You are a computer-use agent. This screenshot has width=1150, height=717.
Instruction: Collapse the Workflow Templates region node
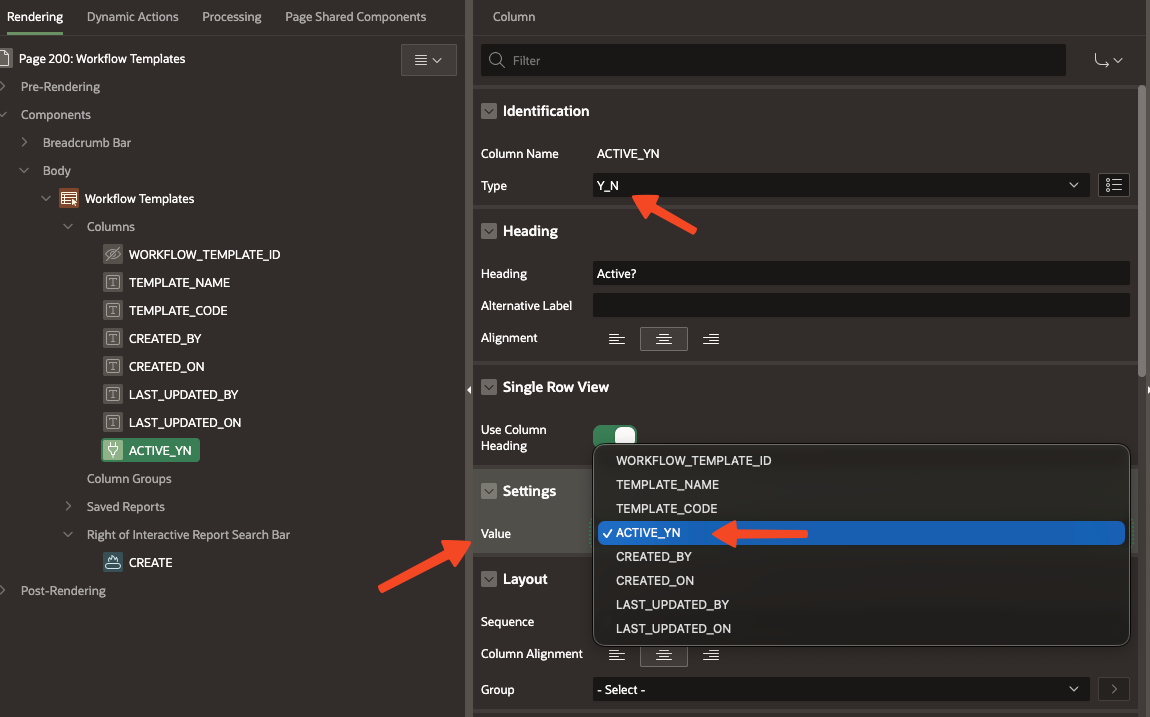click(46, 199)
